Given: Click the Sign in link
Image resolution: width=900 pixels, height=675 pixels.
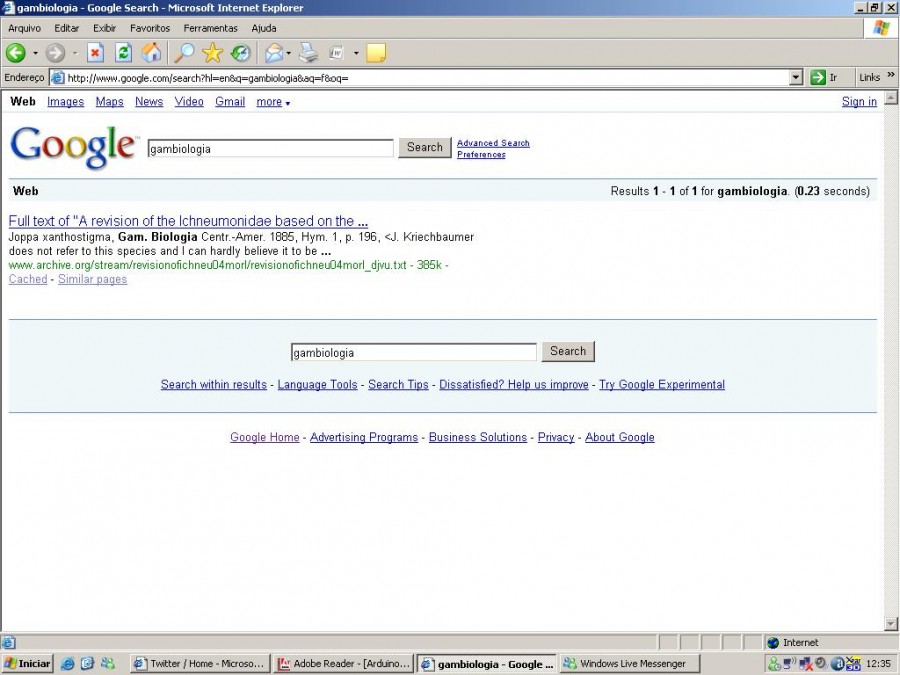Looking at the screenshot, I should pyautogui.click(x=859, y=102).
